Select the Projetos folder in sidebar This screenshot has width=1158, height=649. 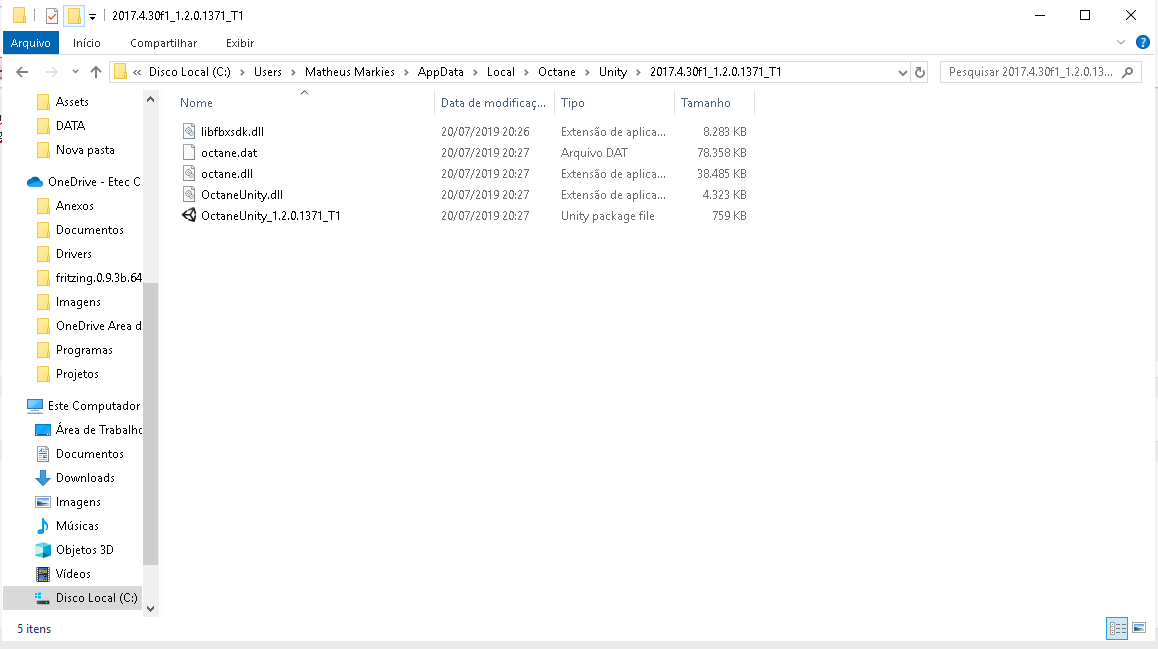(77, 374)
